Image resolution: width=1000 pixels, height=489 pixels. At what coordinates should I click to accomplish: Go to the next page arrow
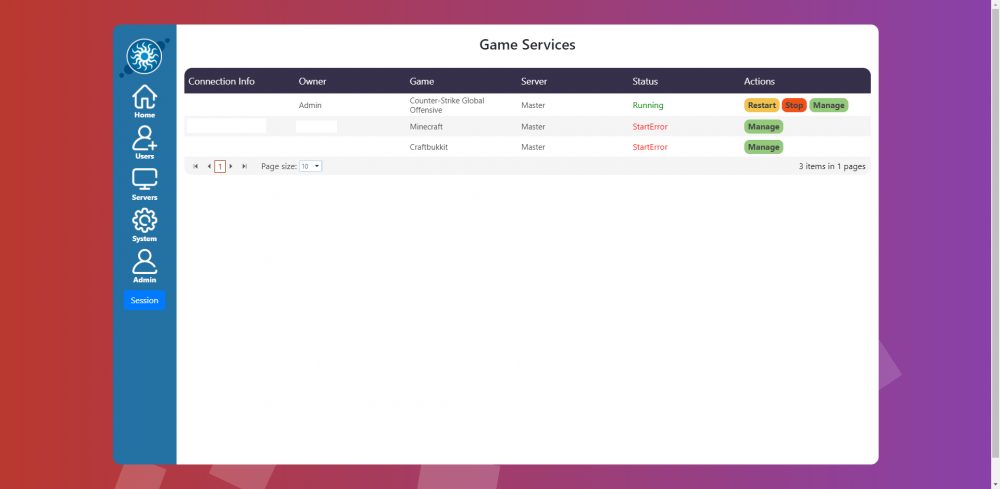(x=231, y=166)
